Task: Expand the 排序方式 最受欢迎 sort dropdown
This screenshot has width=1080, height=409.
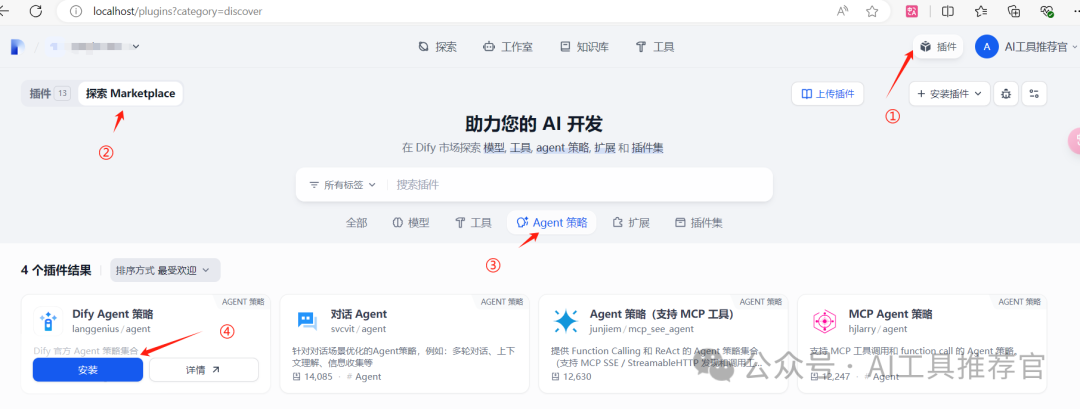Action: (x=165, y=270)
